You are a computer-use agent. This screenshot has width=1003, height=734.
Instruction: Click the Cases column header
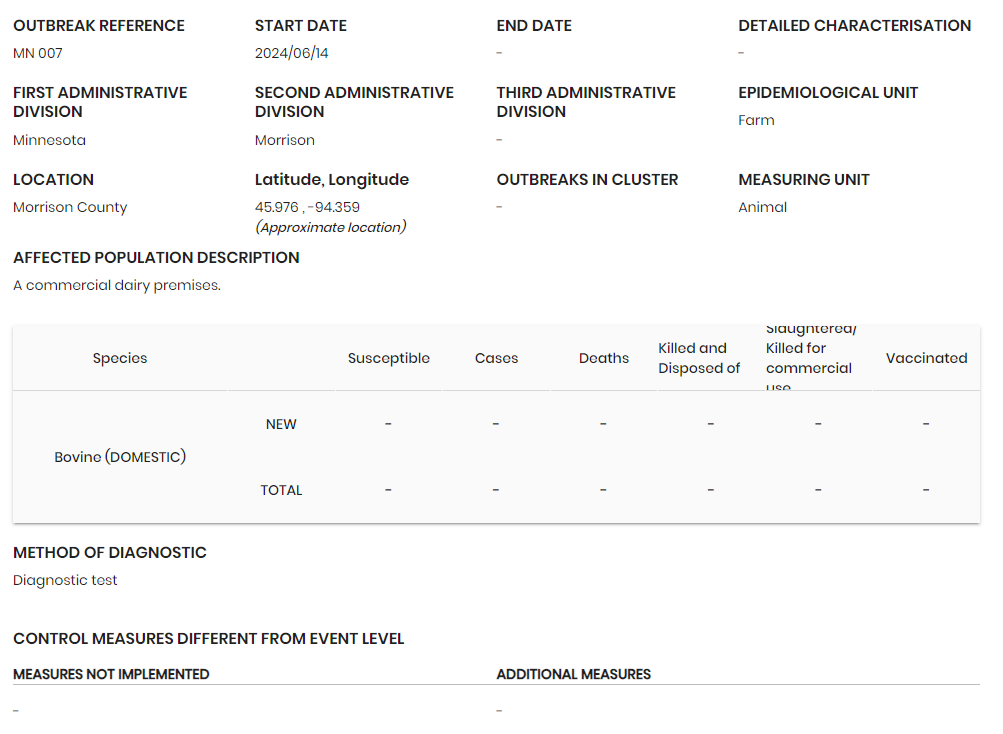(496, 358)
